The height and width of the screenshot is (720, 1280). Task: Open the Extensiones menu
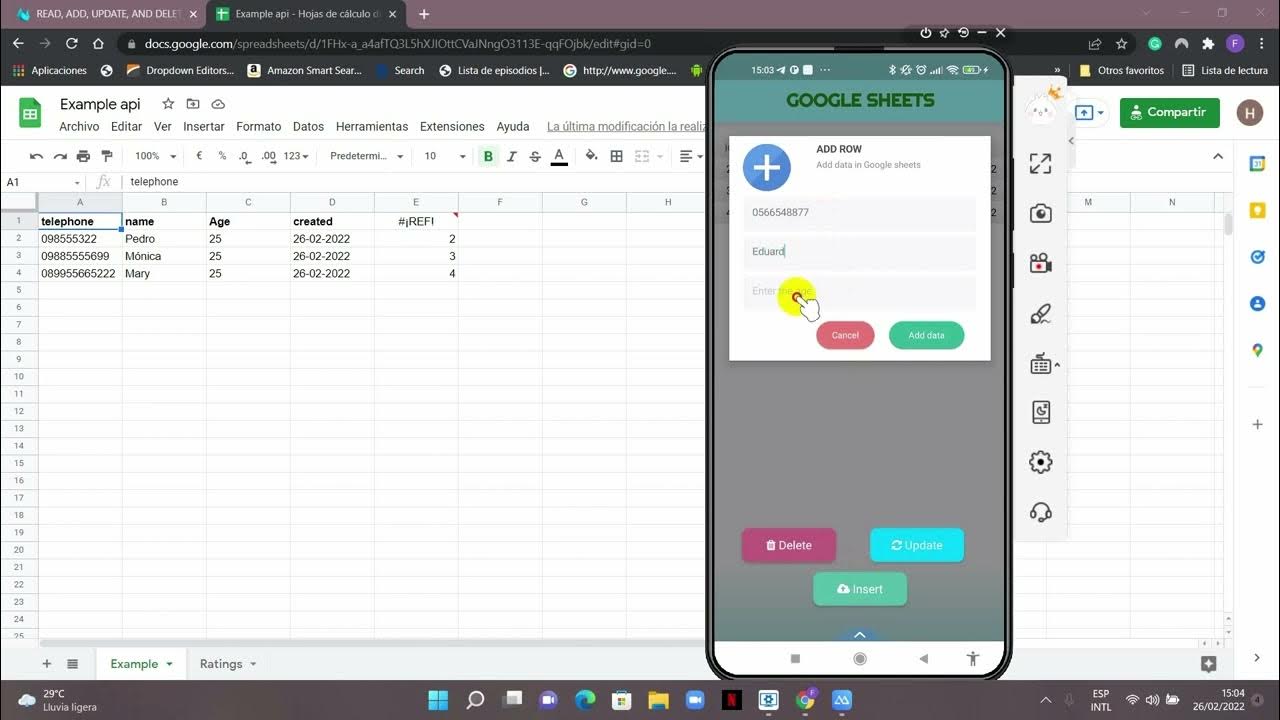[452, 127]
